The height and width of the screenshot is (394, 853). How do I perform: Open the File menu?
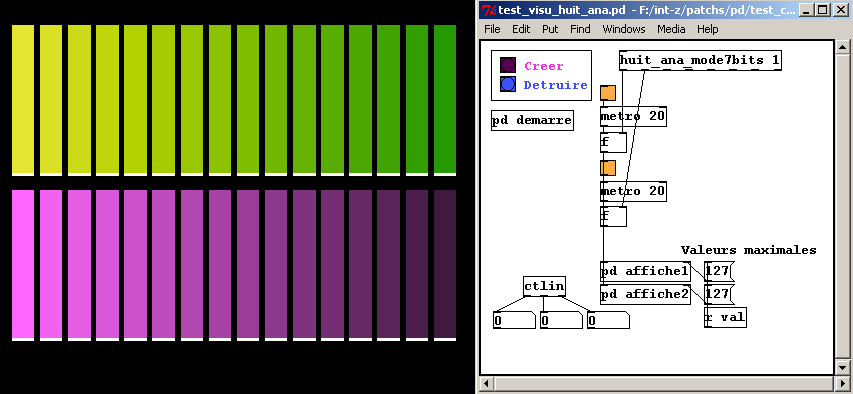coord(492,29)
